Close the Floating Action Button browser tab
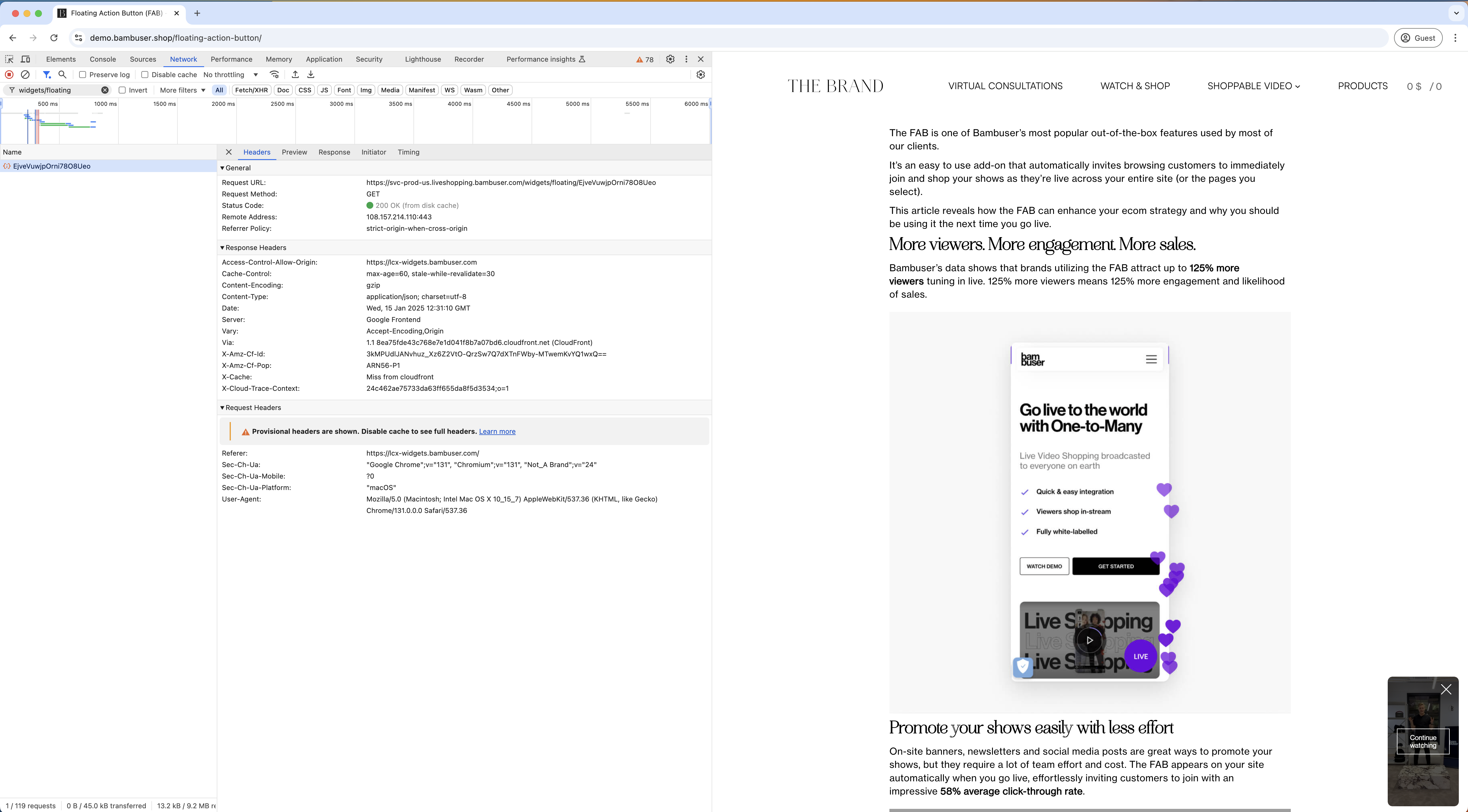The height and width of the screenshot is (812, 1468). point(177,13)
